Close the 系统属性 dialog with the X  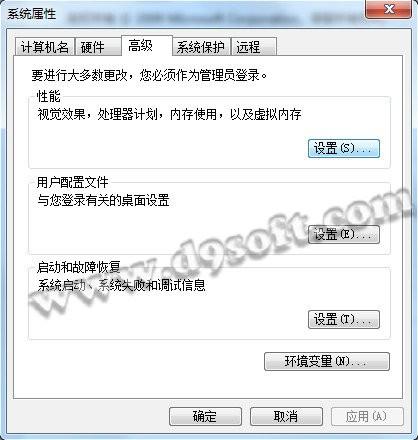click(388, 9)
